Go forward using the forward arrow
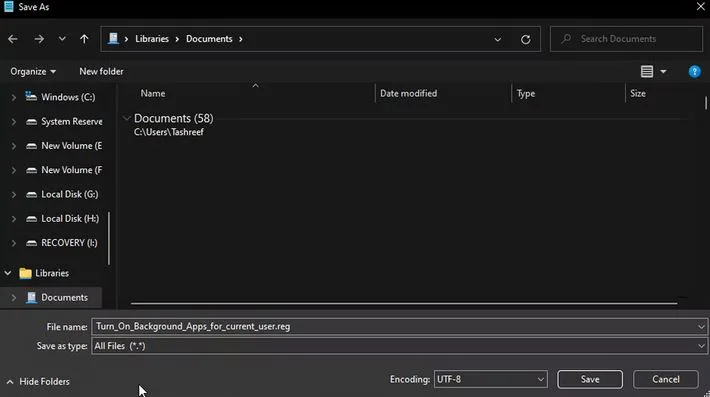Viewport: 710px width, 397px height. click(39, 39)
